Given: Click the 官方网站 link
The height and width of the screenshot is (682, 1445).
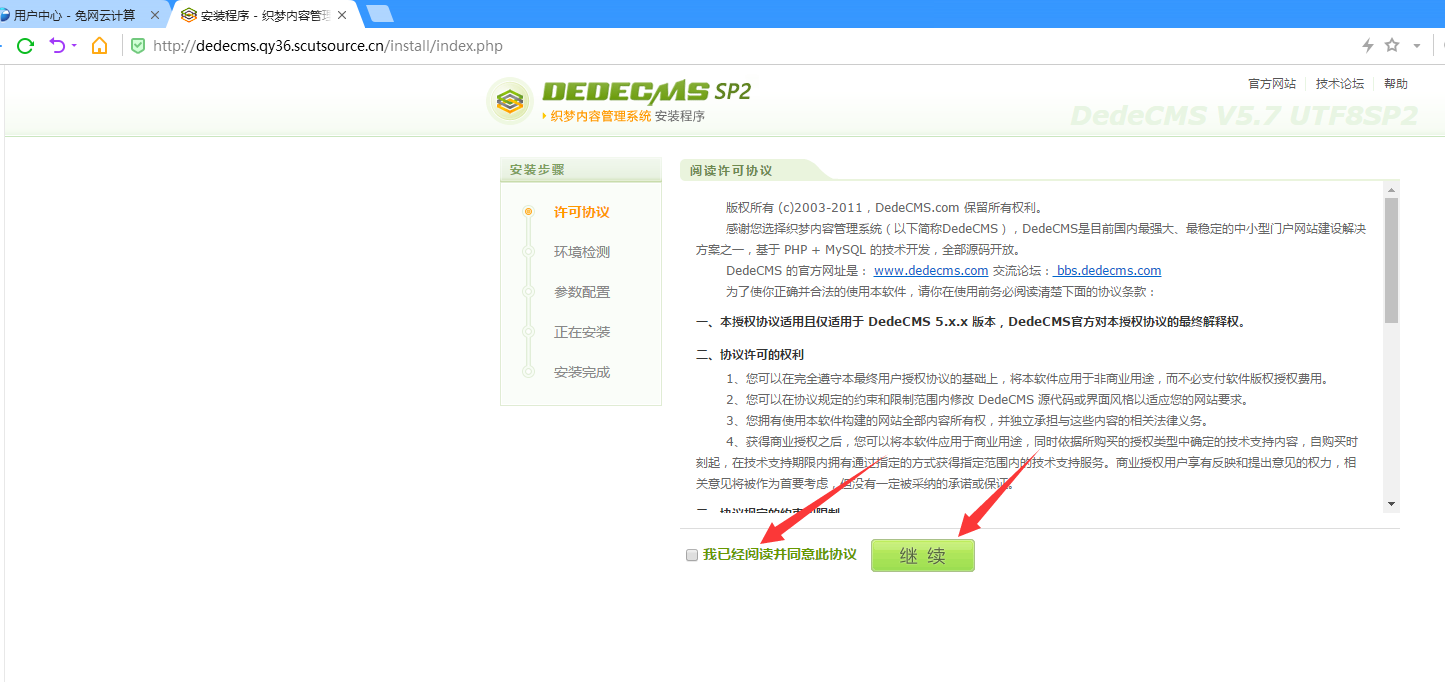Looking at the screenshot, I should click(x=1271, y=83).
